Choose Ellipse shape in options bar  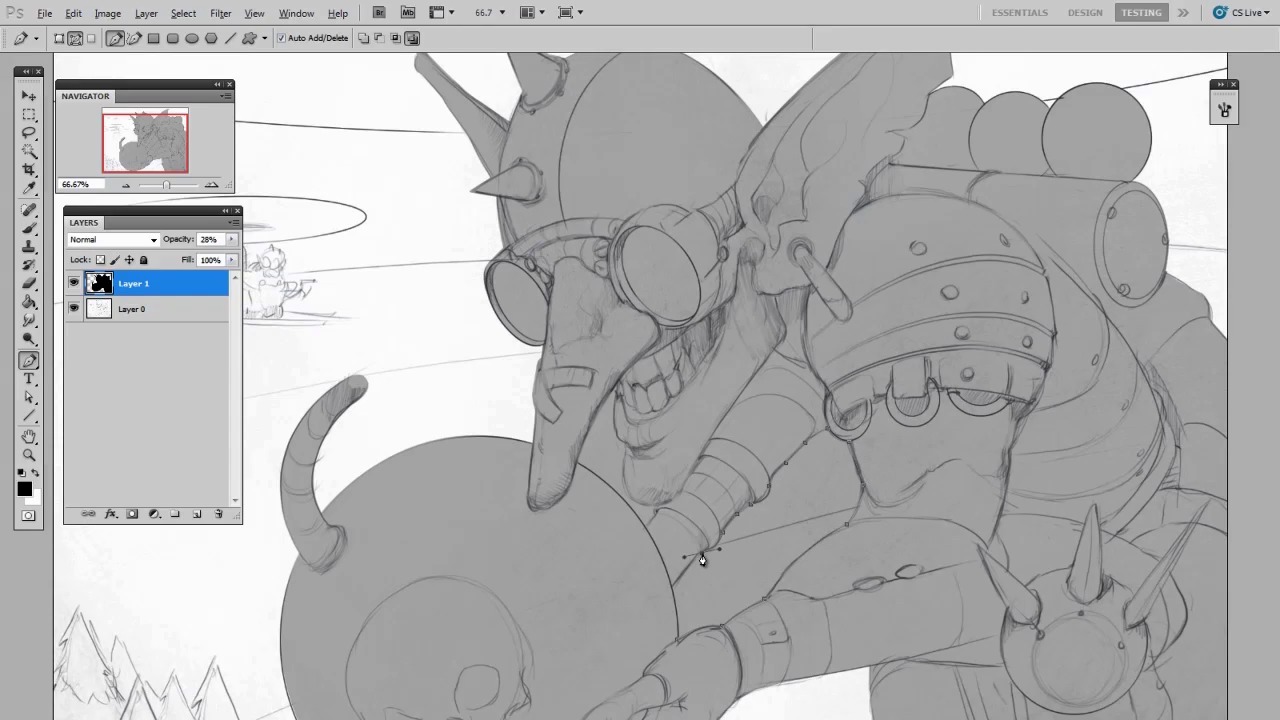click(192, 38)
